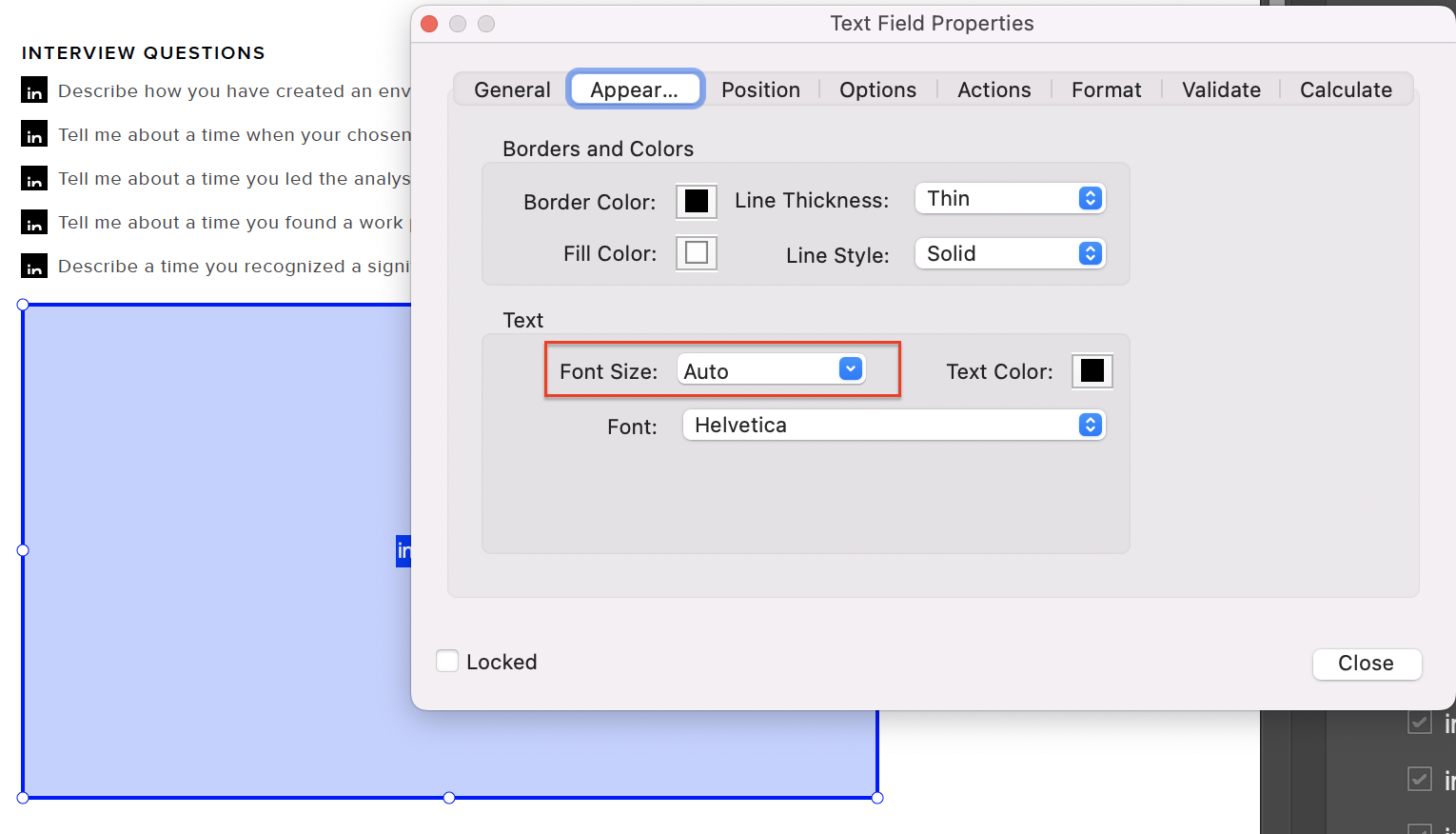
Task: Click the highlighted field name tag in blue box
Action: [x=403, y=550]
